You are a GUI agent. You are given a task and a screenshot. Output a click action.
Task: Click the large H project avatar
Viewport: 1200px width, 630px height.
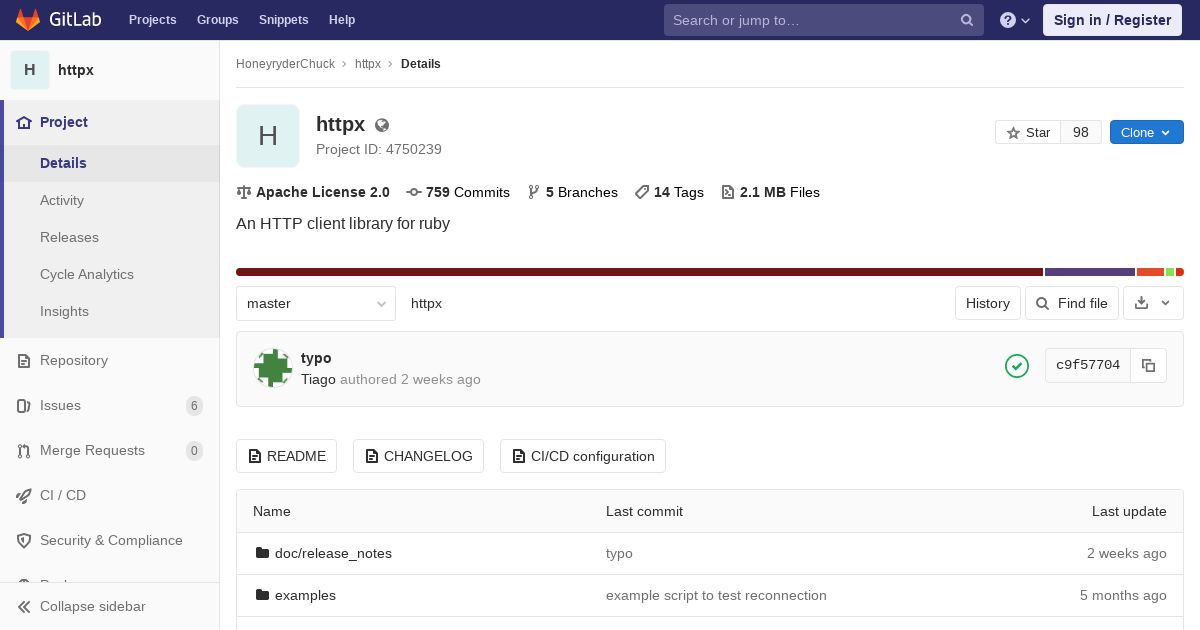268,136
